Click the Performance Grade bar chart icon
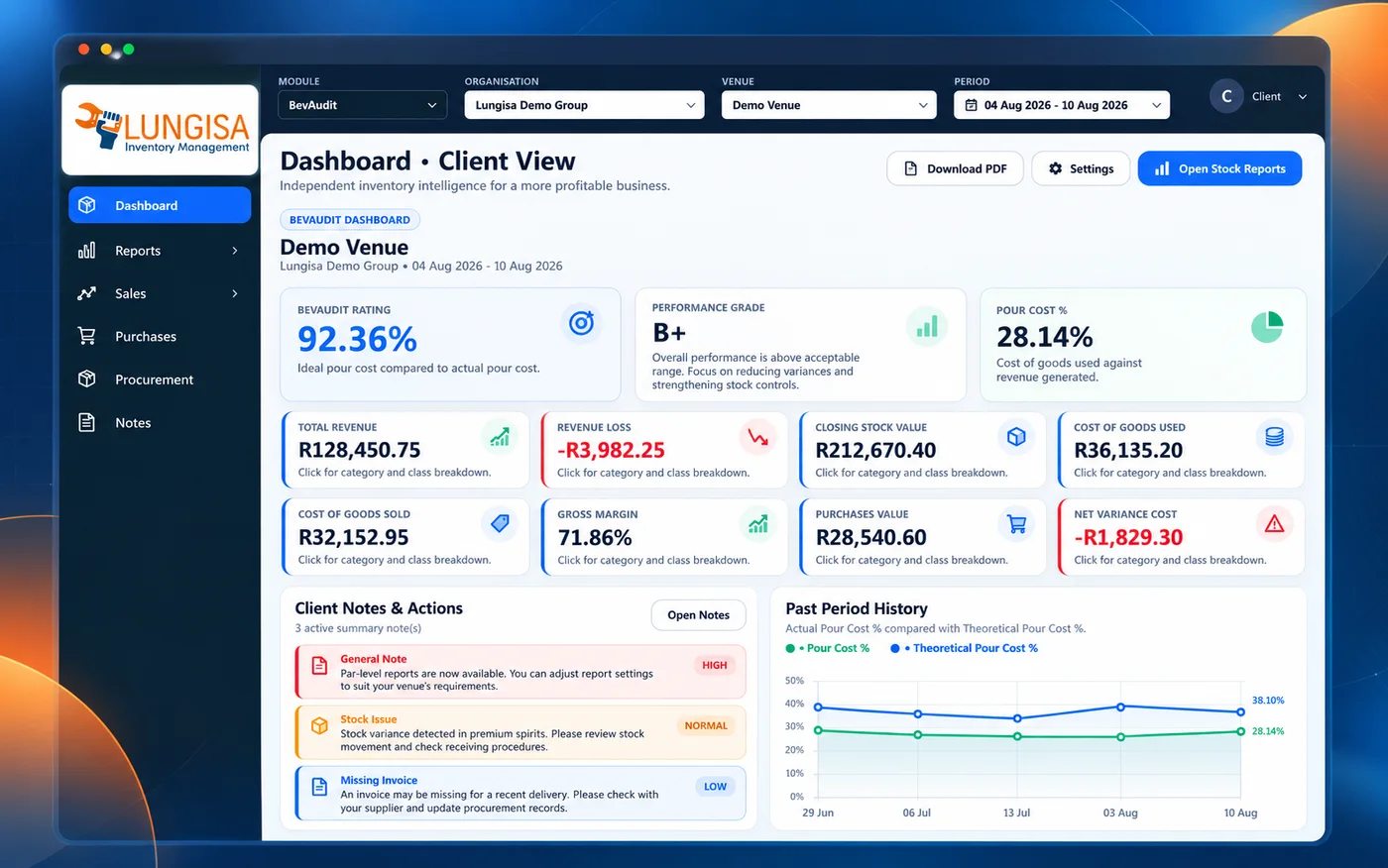The width and height of the screenshot is (1388, 868). click(x=927, y=327)
